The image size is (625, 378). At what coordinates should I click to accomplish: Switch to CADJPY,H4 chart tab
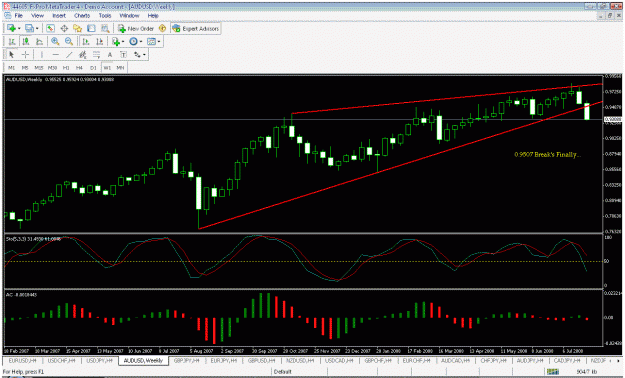tap(567, 360)
